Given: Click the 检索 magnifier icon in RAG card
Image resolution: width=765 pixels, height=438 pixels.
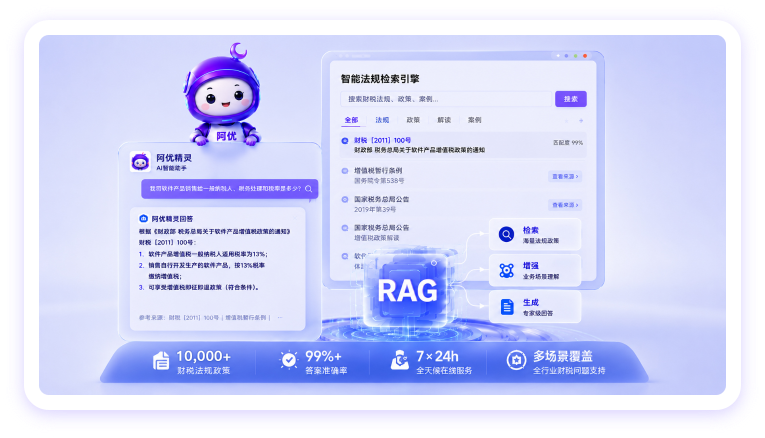Looking at the screenshot, I should point(506,234).
